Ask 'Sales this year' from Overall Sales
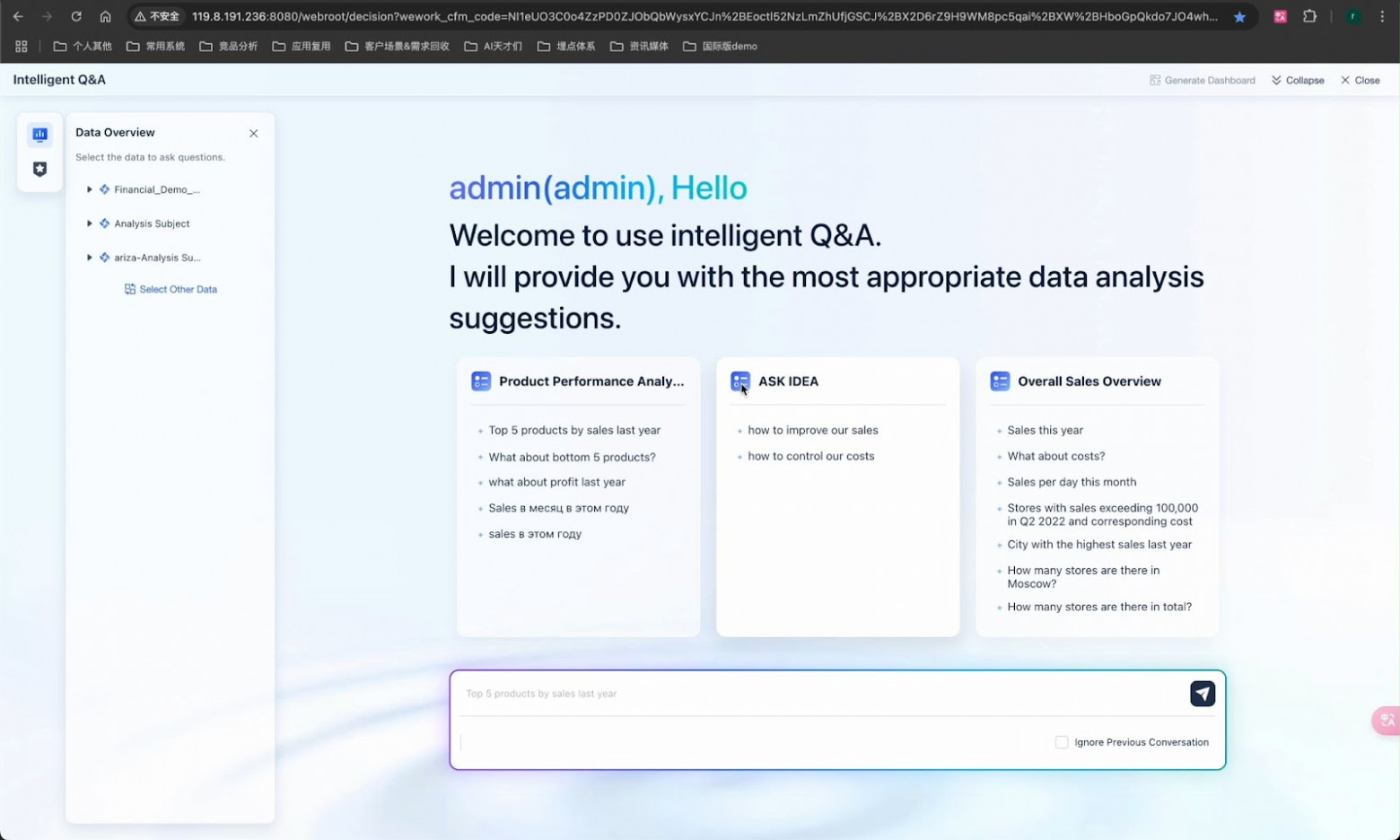The image size is (1400, 840). coord(1045,430)
